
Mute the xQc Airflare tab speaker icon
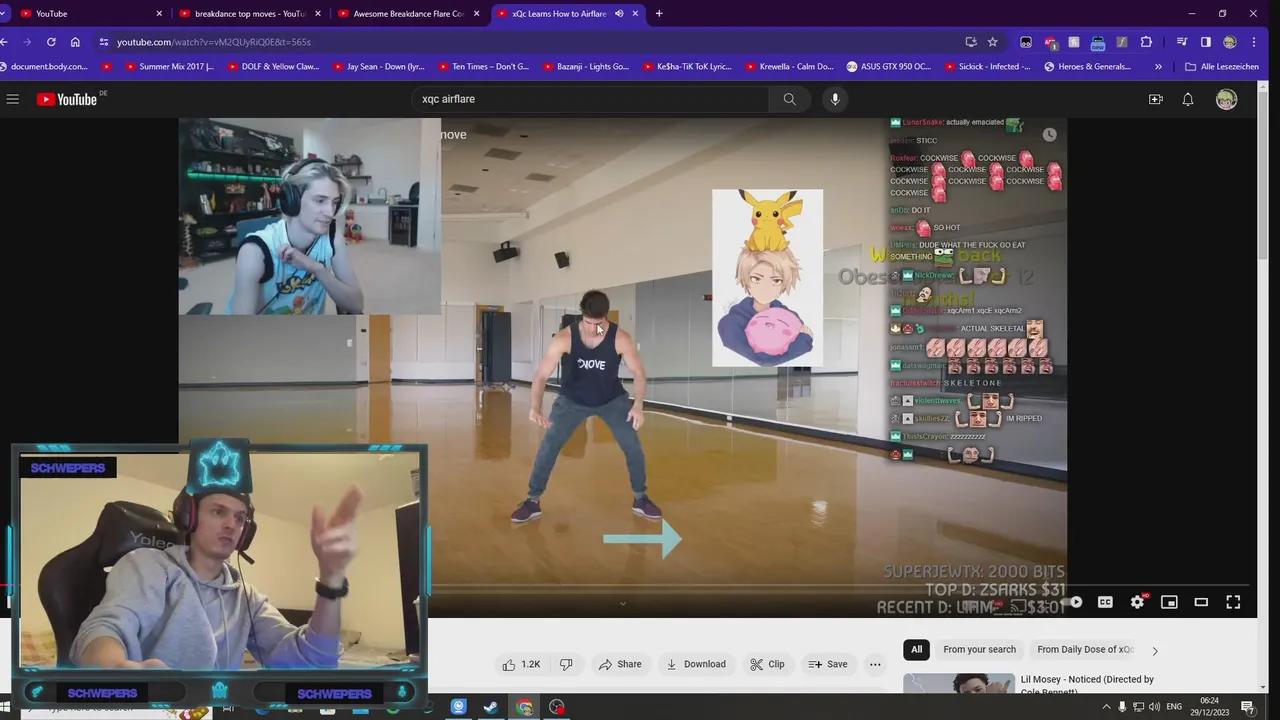(x=619, y=14)
